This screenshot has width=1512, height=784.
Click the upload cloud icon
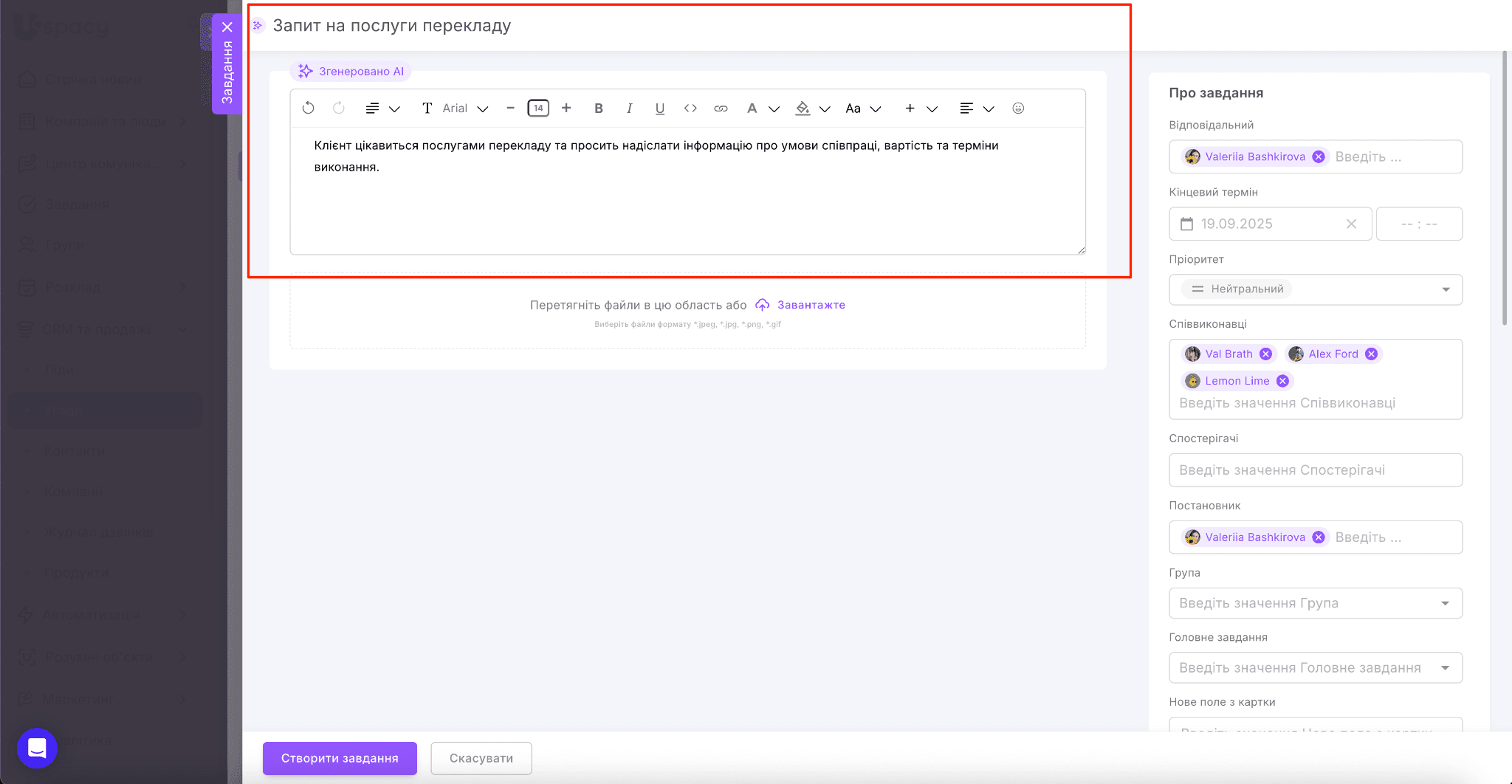click(763, 305)
